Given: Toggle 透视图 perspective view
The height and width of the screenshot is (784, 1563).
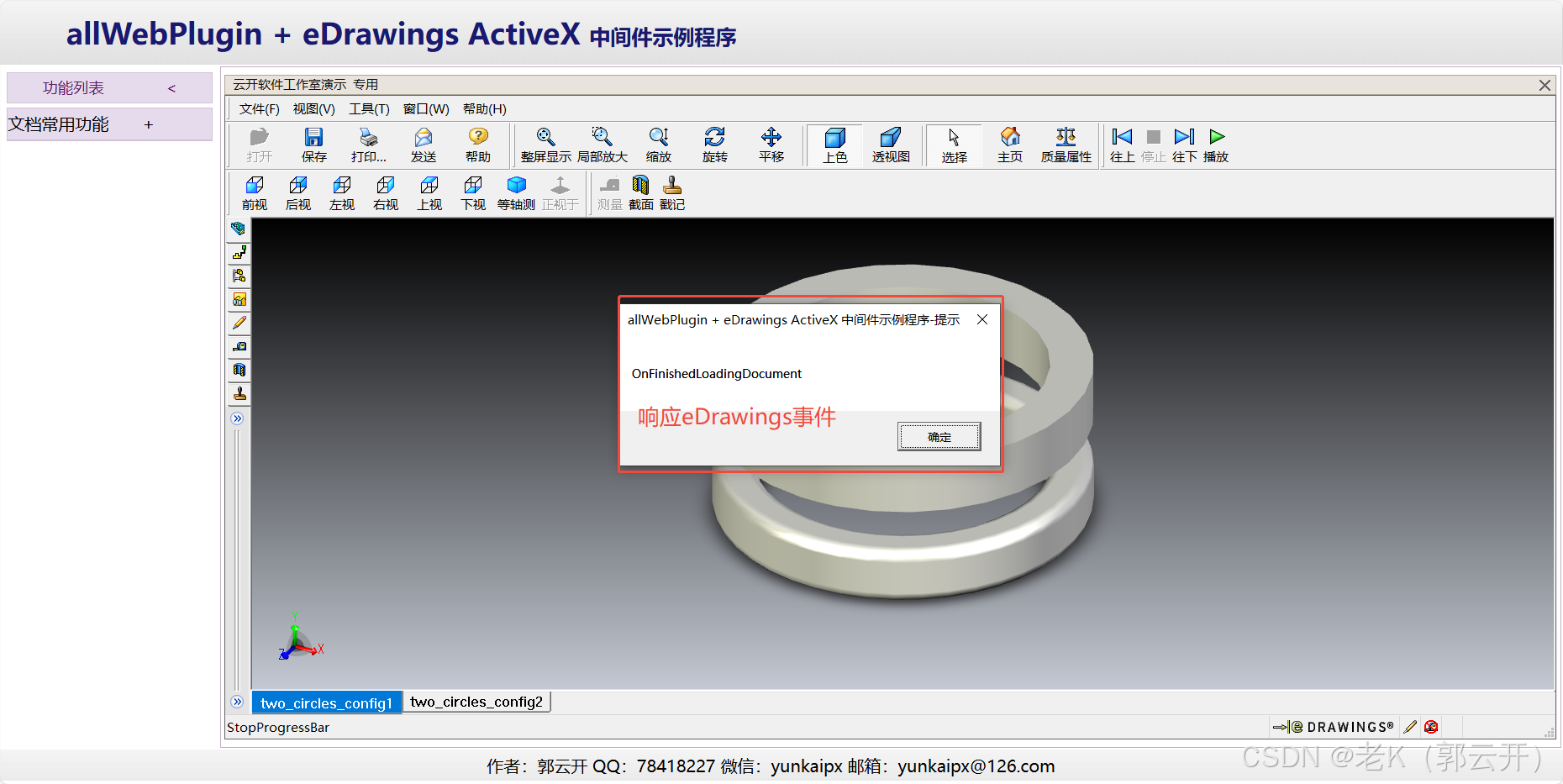Looking at the screenshot, I should click(892, 144).
